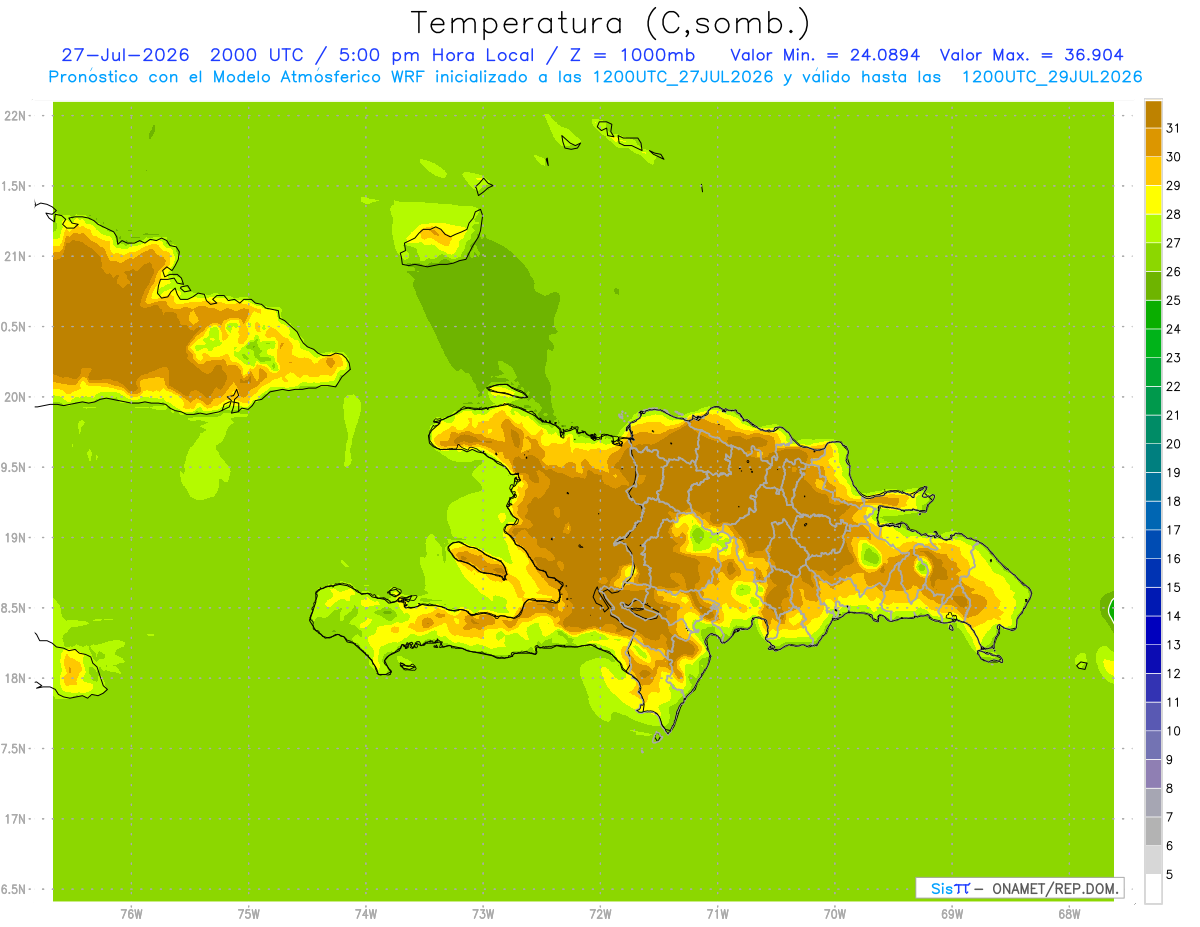
Task: Click latitude axis label "17N"
Action: [15, 819]
